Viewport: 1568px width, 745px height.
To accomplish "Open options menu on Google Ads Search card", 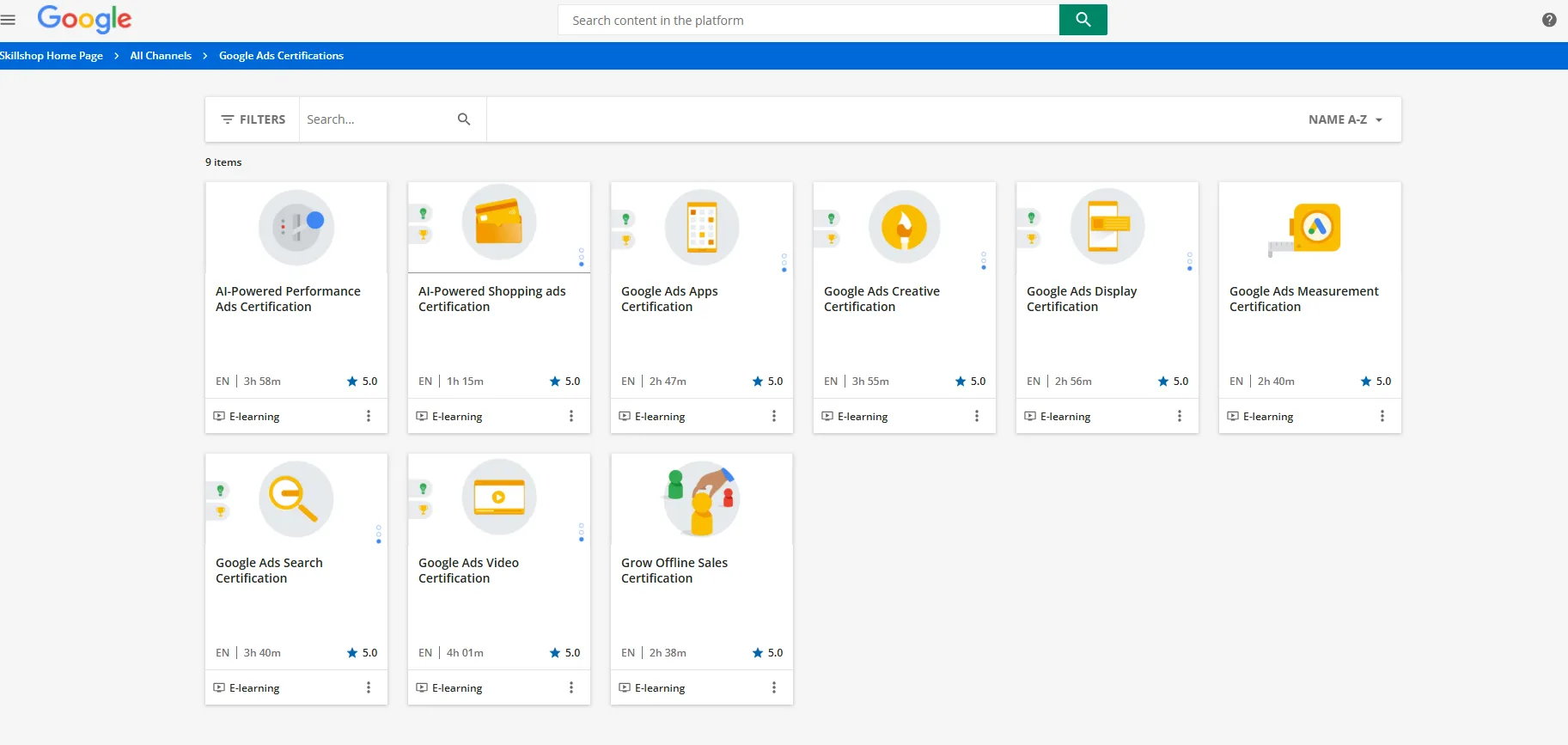I will (369, 687).
